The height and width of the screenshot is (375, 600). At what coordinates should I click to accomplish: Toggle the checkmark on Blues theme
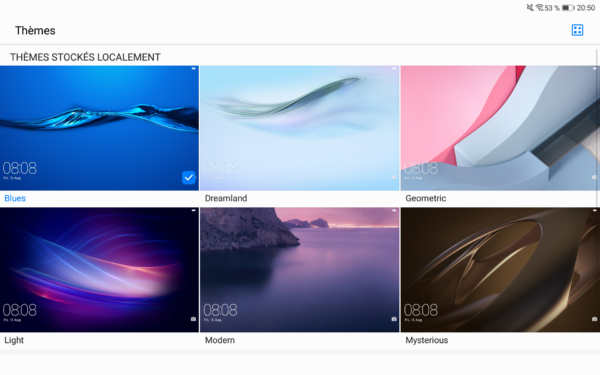[189, 178]
